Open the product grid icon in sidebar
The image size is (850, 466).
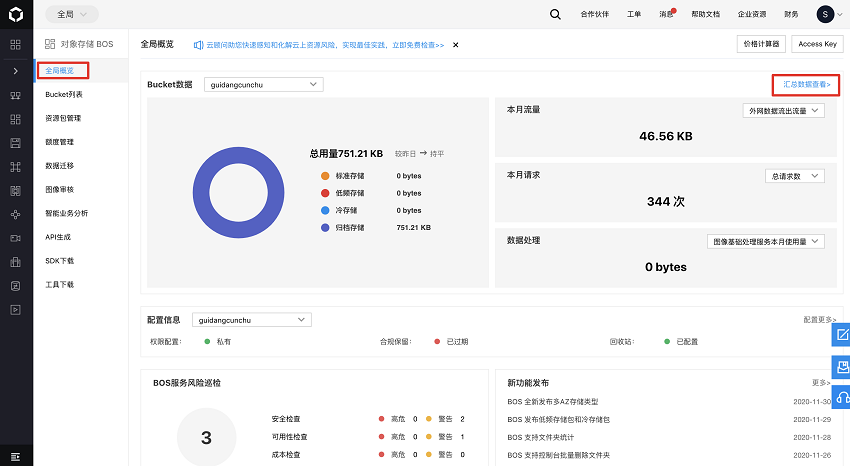tap(16, 45)
